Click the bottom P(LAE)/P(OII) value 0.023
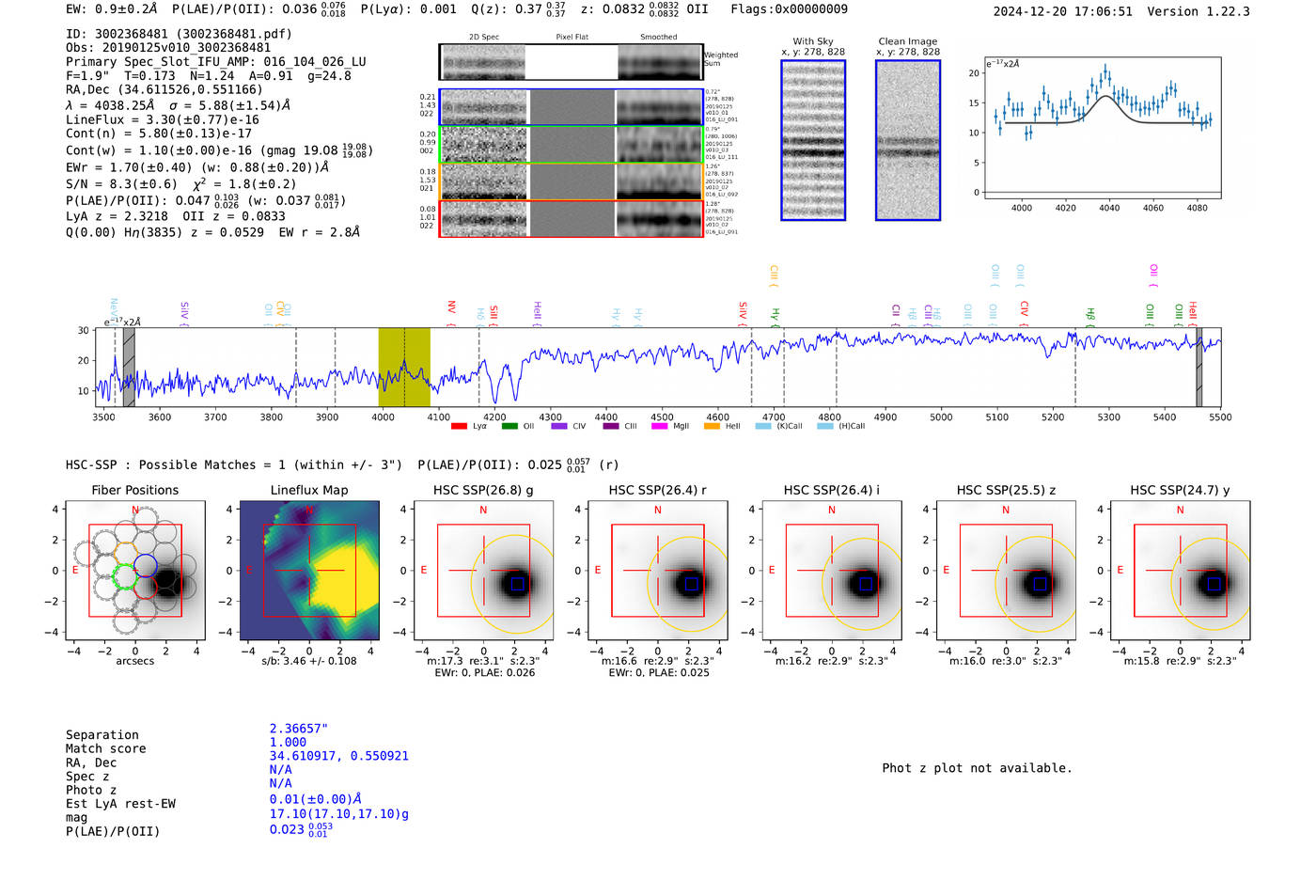Viewport: 1316px width, 896px height. click(x=300, y=829)
